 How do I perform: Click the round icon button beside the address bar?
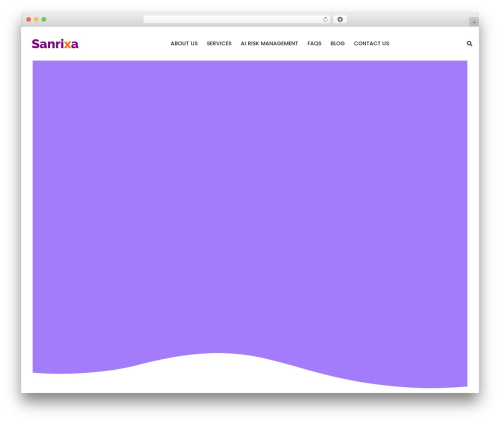click(340, 19)
